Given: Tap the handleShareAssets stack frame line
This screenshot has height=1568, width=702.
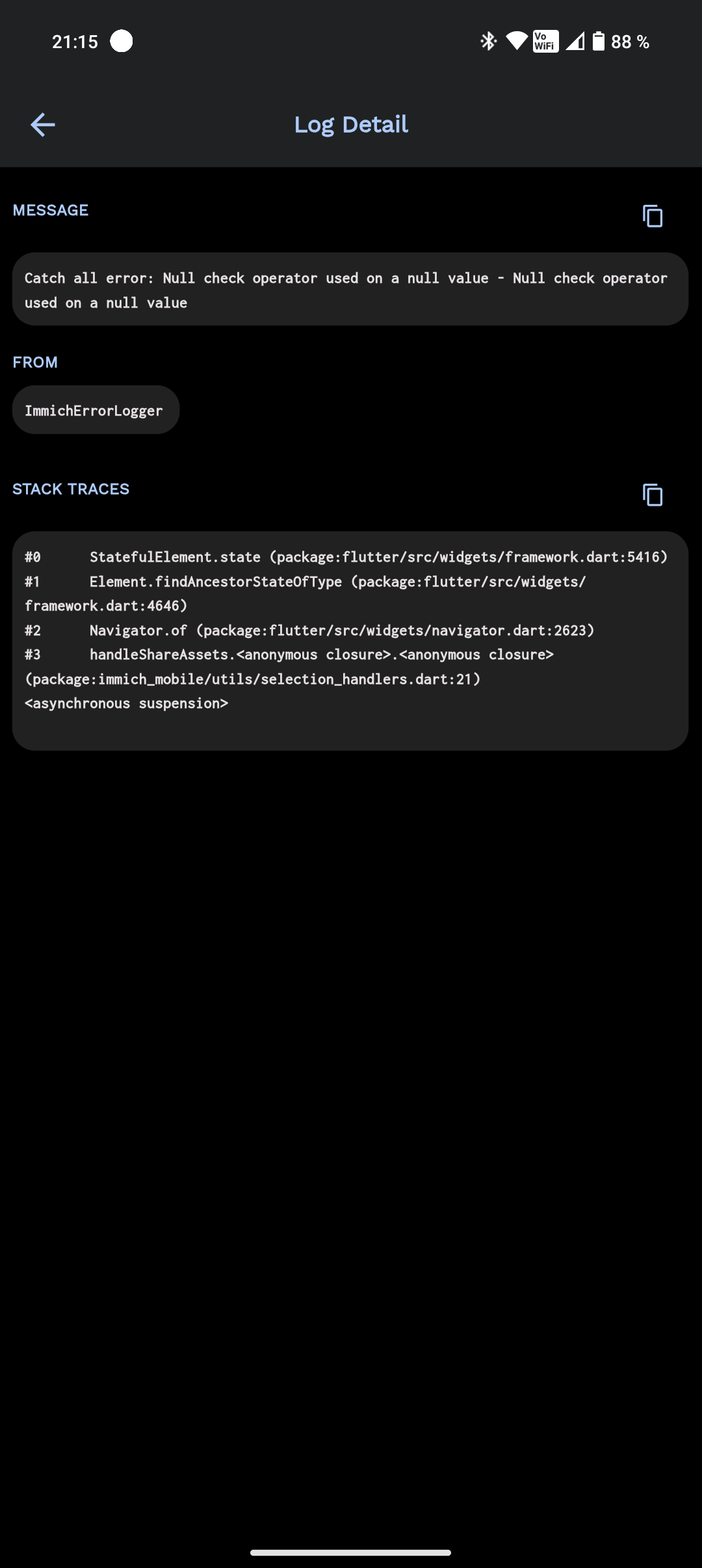Looking at the screenshot, I should 289,667.
